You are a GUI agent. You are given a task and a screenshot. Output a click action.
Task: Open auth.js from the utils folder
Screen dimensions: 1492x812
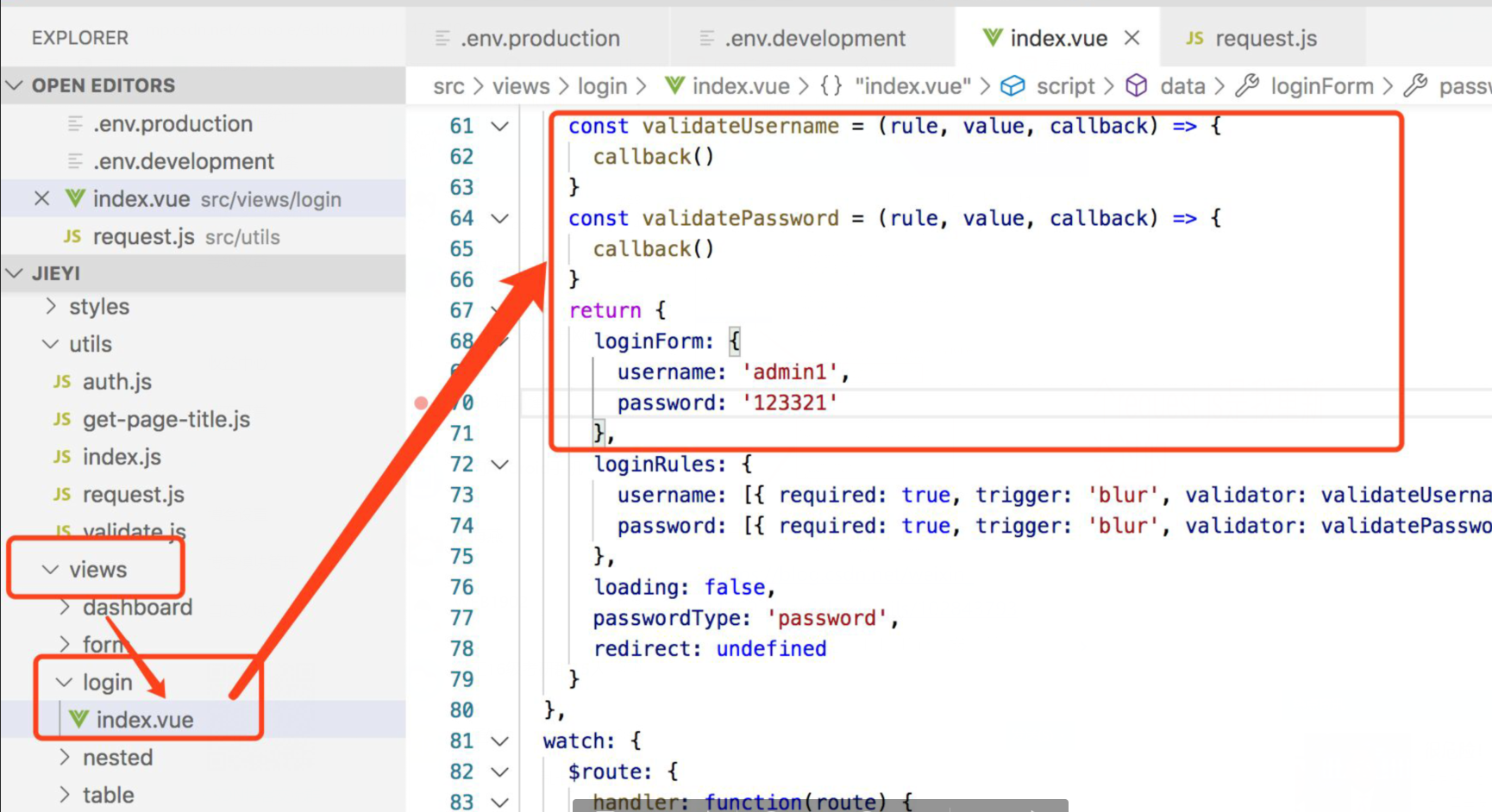point(116,381)
